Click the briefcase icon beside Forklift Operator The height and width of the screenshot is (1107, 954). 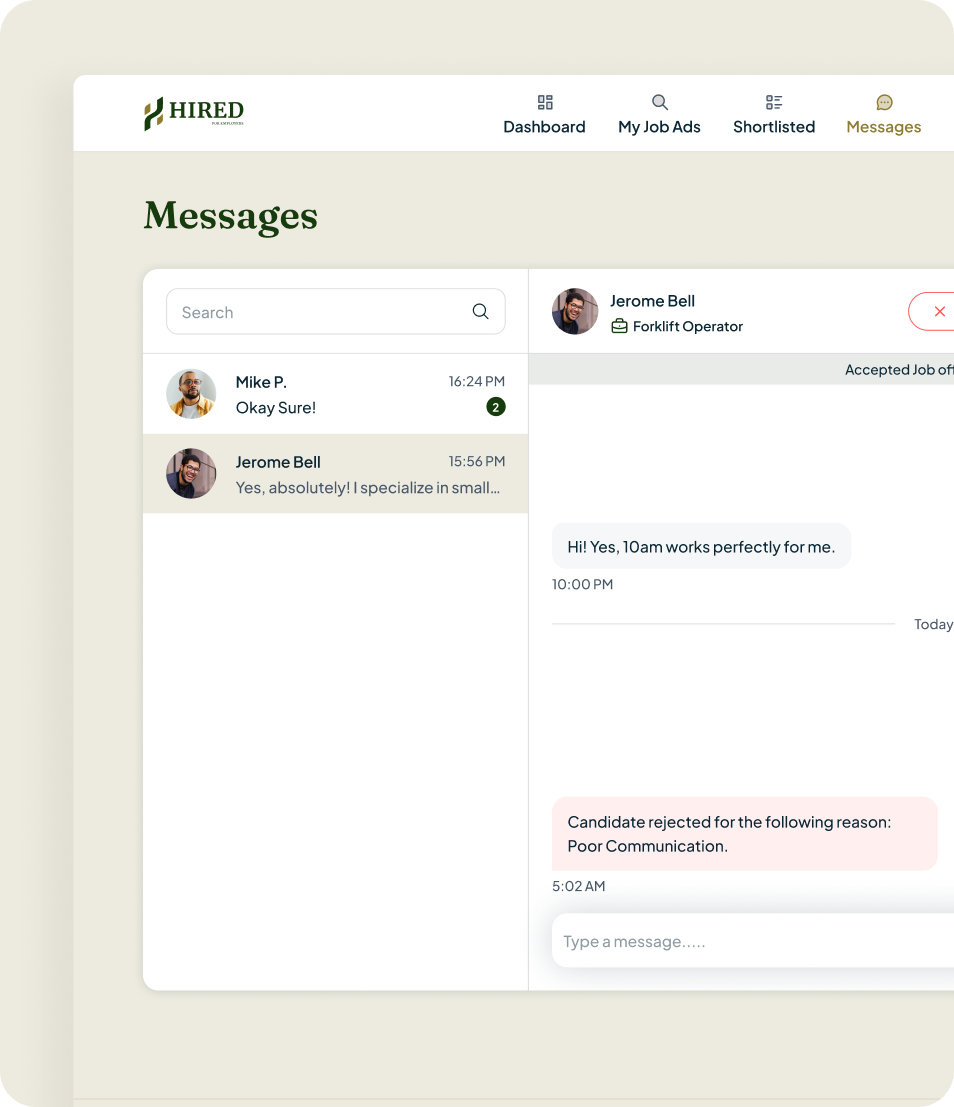point(619,326)
